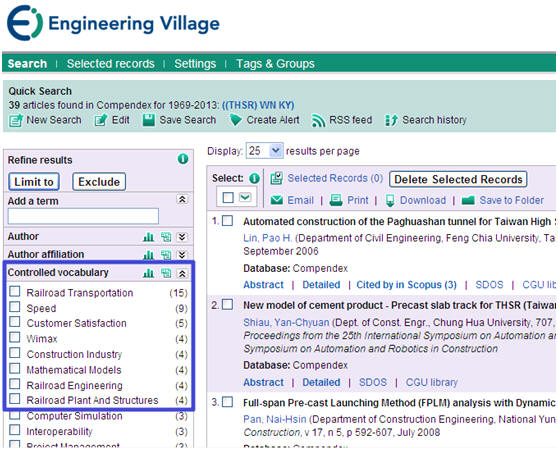Check the Computer Simulation checkbox
The height and width of the screenshot is (451, 558).
point(15,414)
